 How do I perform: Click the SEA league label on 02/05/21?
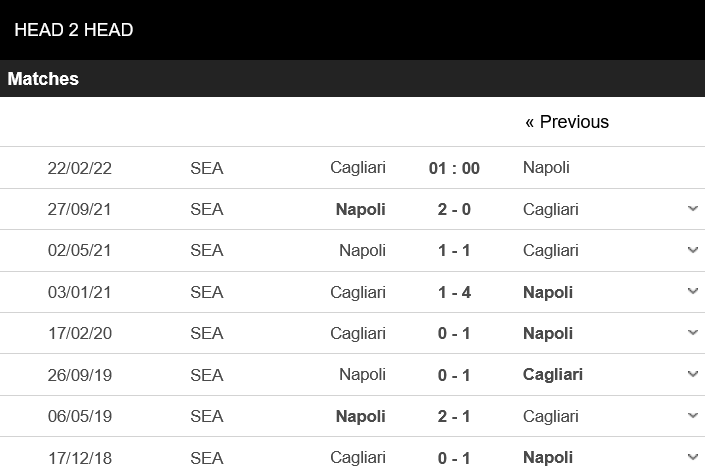click(207, 250)
